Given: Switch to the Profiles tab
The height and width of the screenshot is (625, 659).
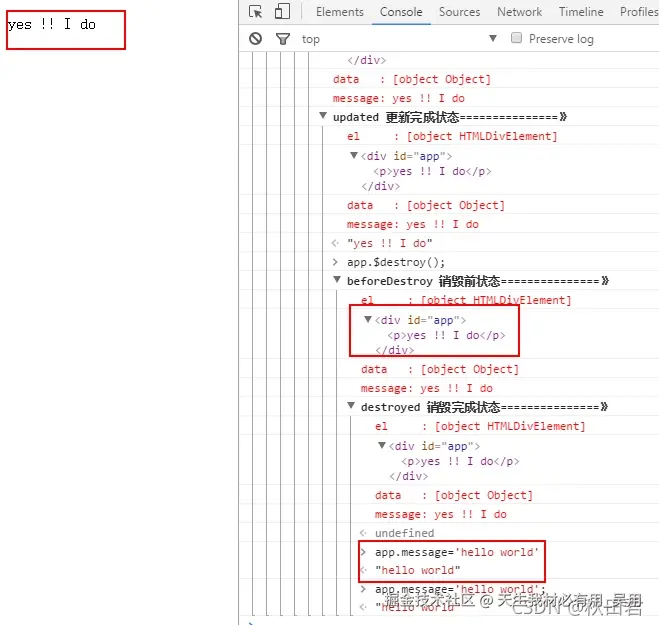Looking at the screenshot, I should coord(639,12).
